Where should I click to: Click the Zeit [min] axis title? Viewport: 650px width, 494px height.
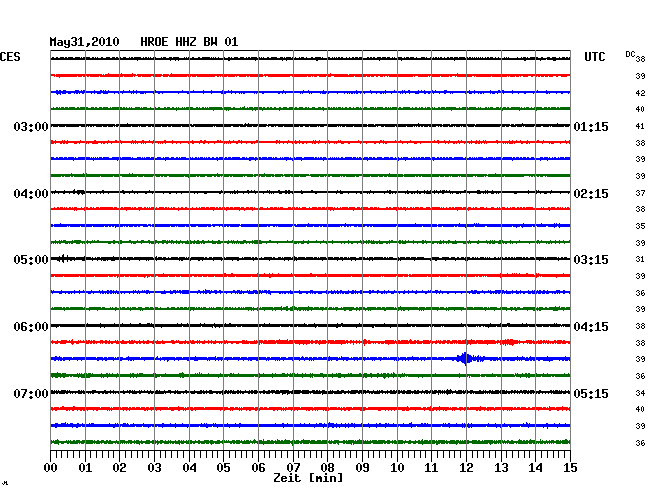point(308,478)
